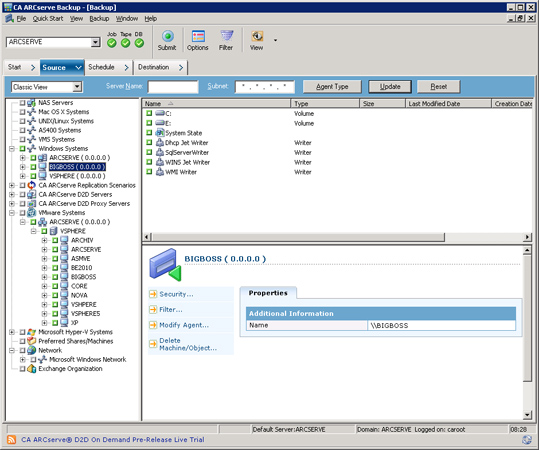Toggle the System State checkbox
Image resolution: width=539 pixels, height=450 pixels.
pyautogui.click(x=149, y=133)
